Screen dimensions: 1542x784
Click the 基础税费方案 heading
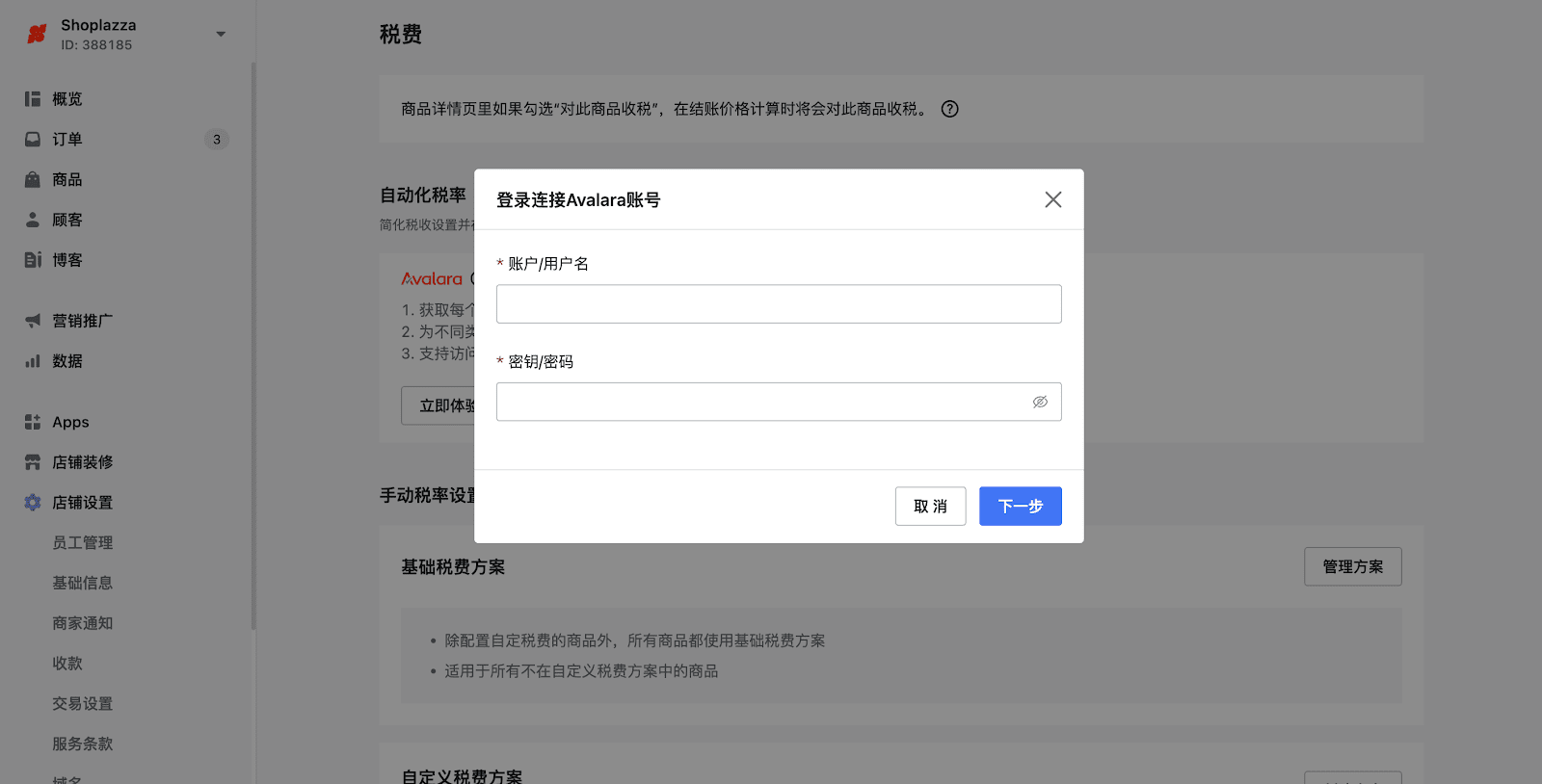tap(453, 567)
